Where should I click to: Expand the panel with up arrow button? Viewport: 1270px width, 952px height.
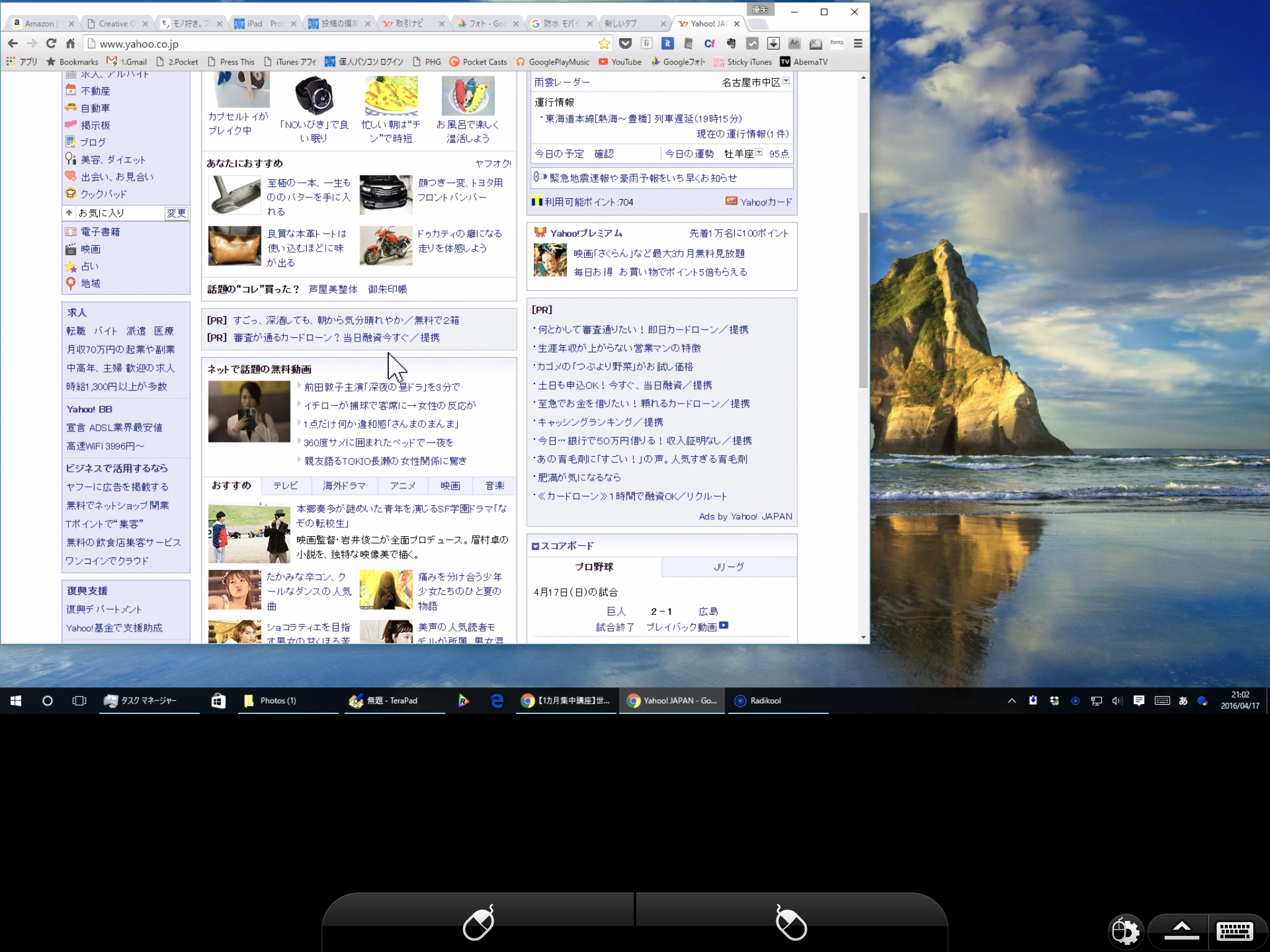click(1181, 931)
